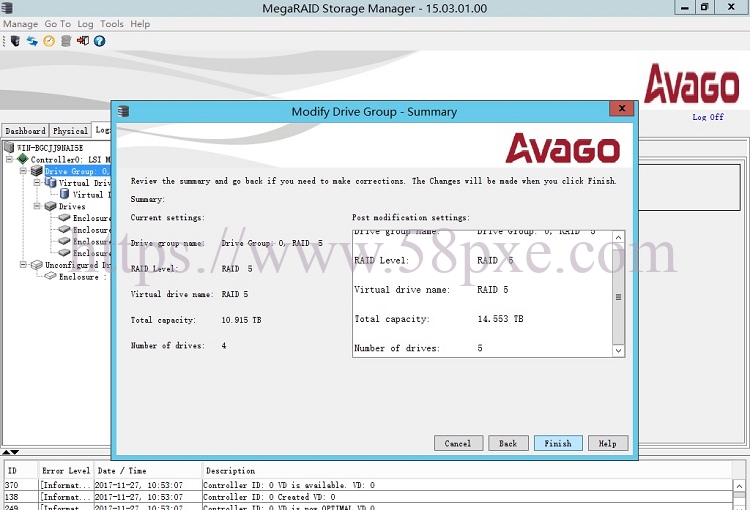The width and height of the screenshot is (750, 510).
Task: Click the MegaRAID application icon in title bar
Action: tap(7, 8)
